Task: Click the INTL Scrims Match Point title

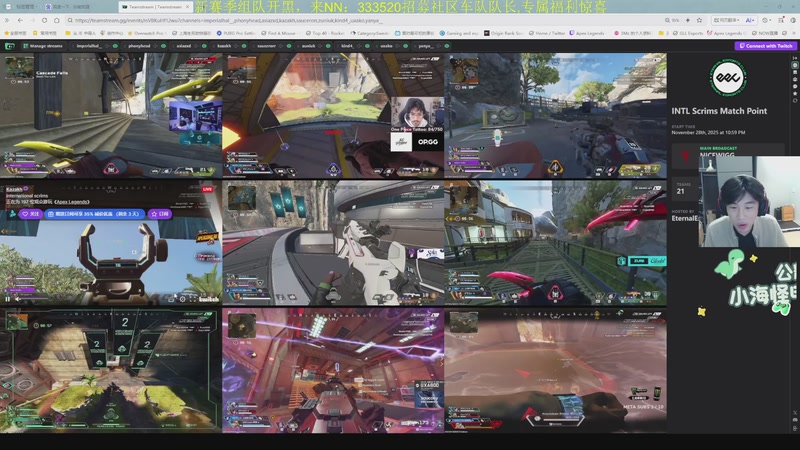Action: (x=719, y=111)
